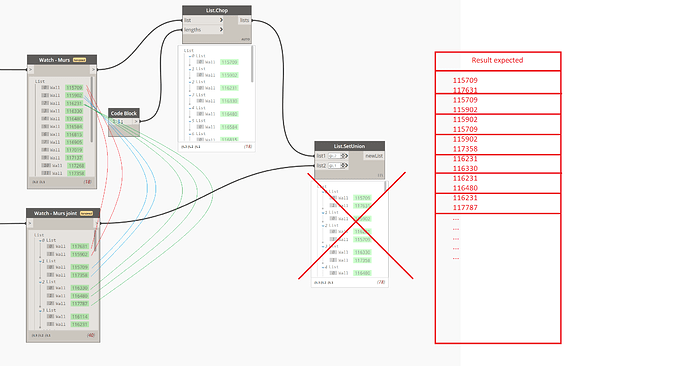Image resolution: width=690 pixels, height=366 pixels.
Task: Click the list1 port arrow on List.SetUnion
Action: click(347, 156)
